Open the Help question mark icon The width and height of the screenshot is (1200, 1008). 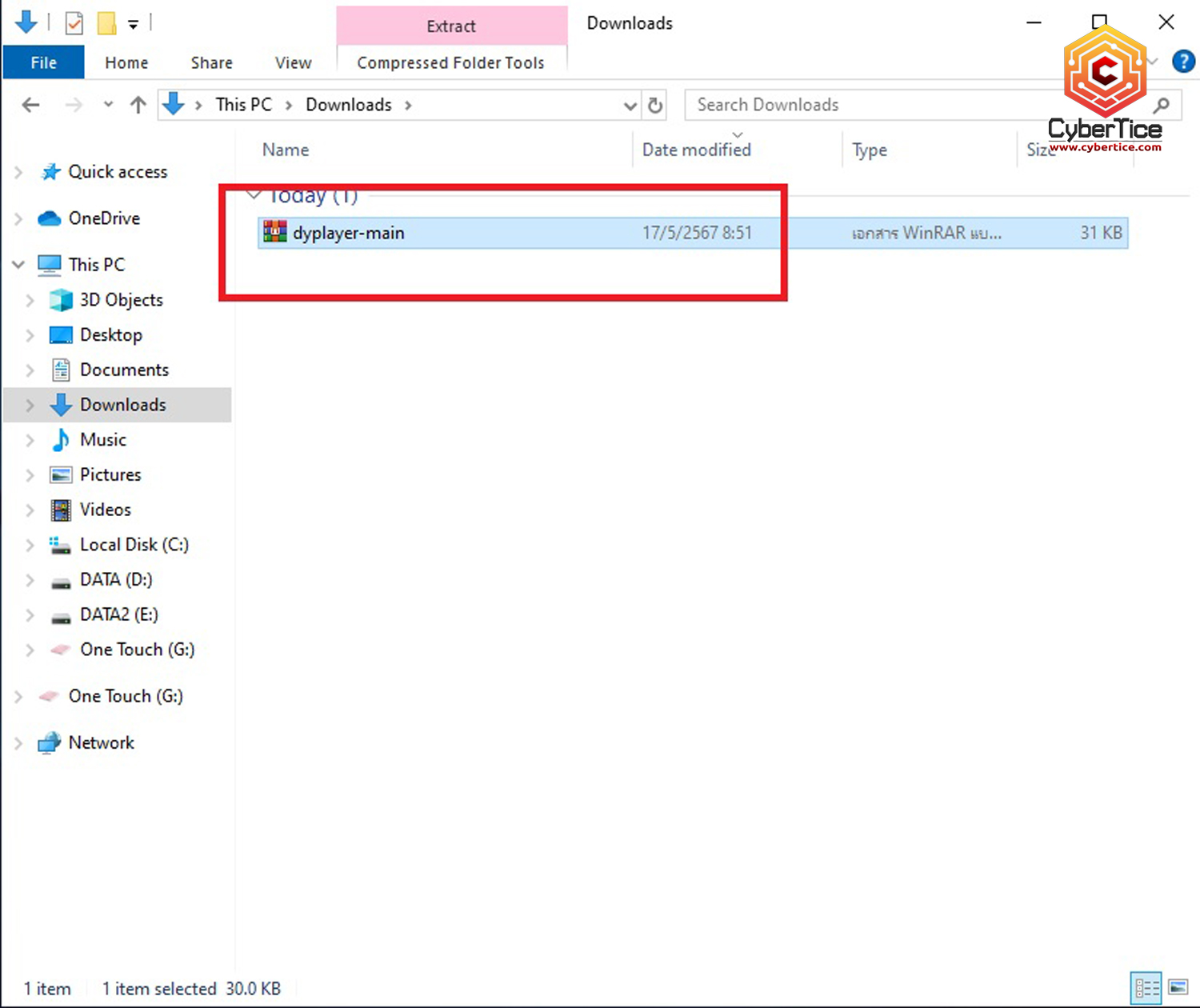click(1183, 62)
